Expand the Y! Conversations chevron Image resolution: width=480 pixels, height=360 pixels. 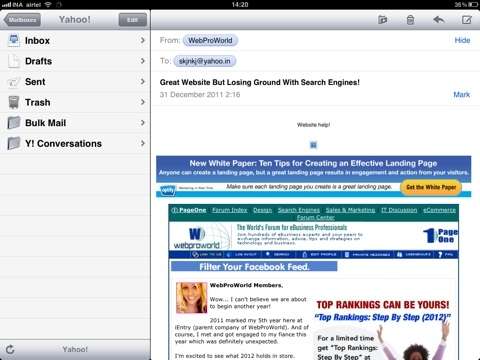(x=143, y=143)
